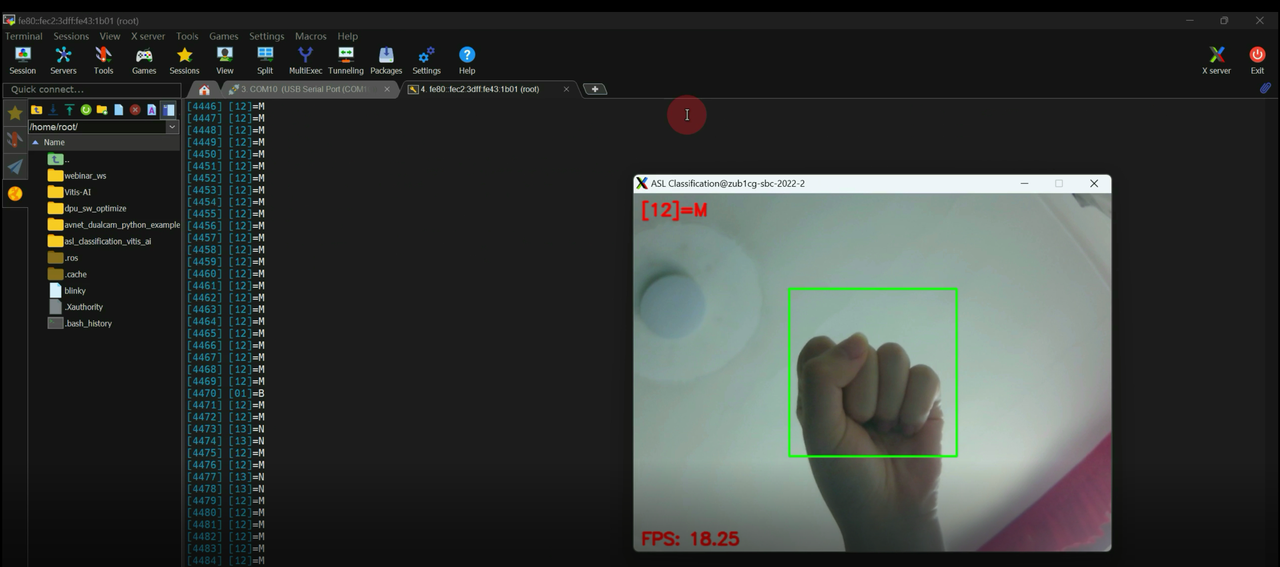Open the Terminal menu
The image size is (1280, 567).
tap(24, 36)
